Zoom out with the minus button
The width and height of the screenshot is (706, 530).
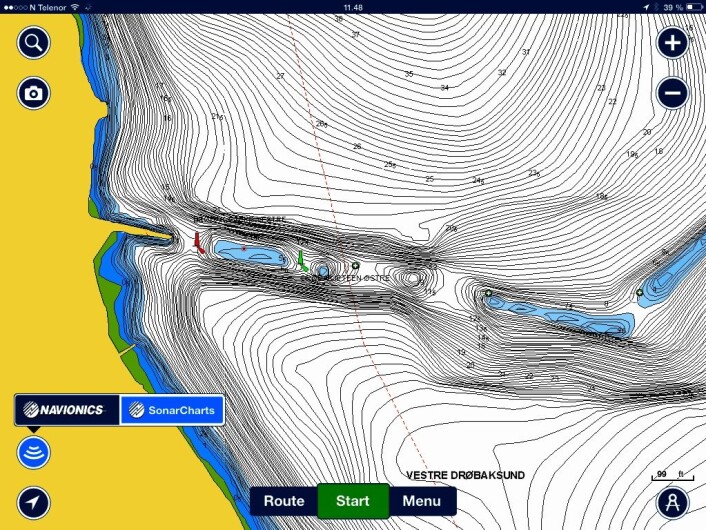(x=673, y=93)
